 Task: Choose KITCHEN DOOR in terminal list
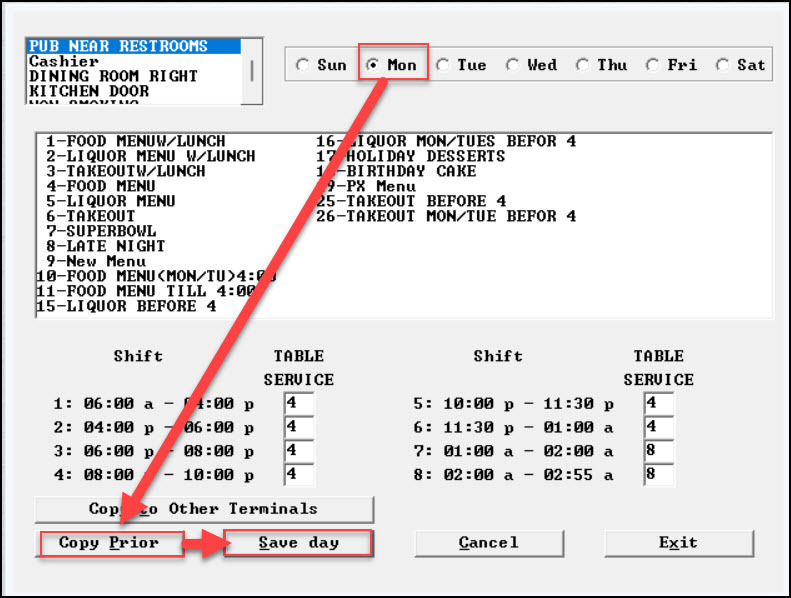(x=89, y=91)
